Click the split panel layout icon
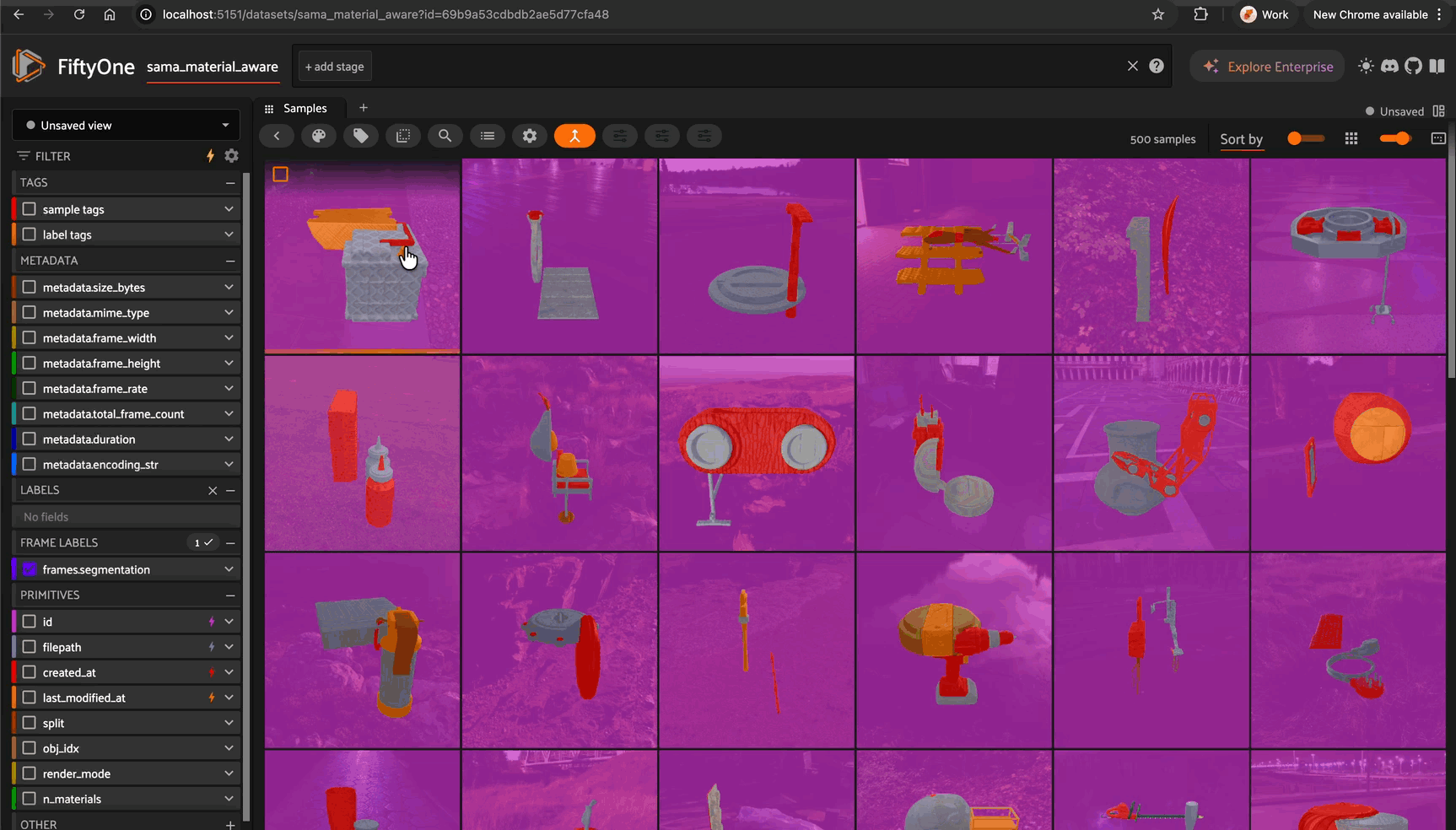The image size is (1456, 830). point(1439,111)
